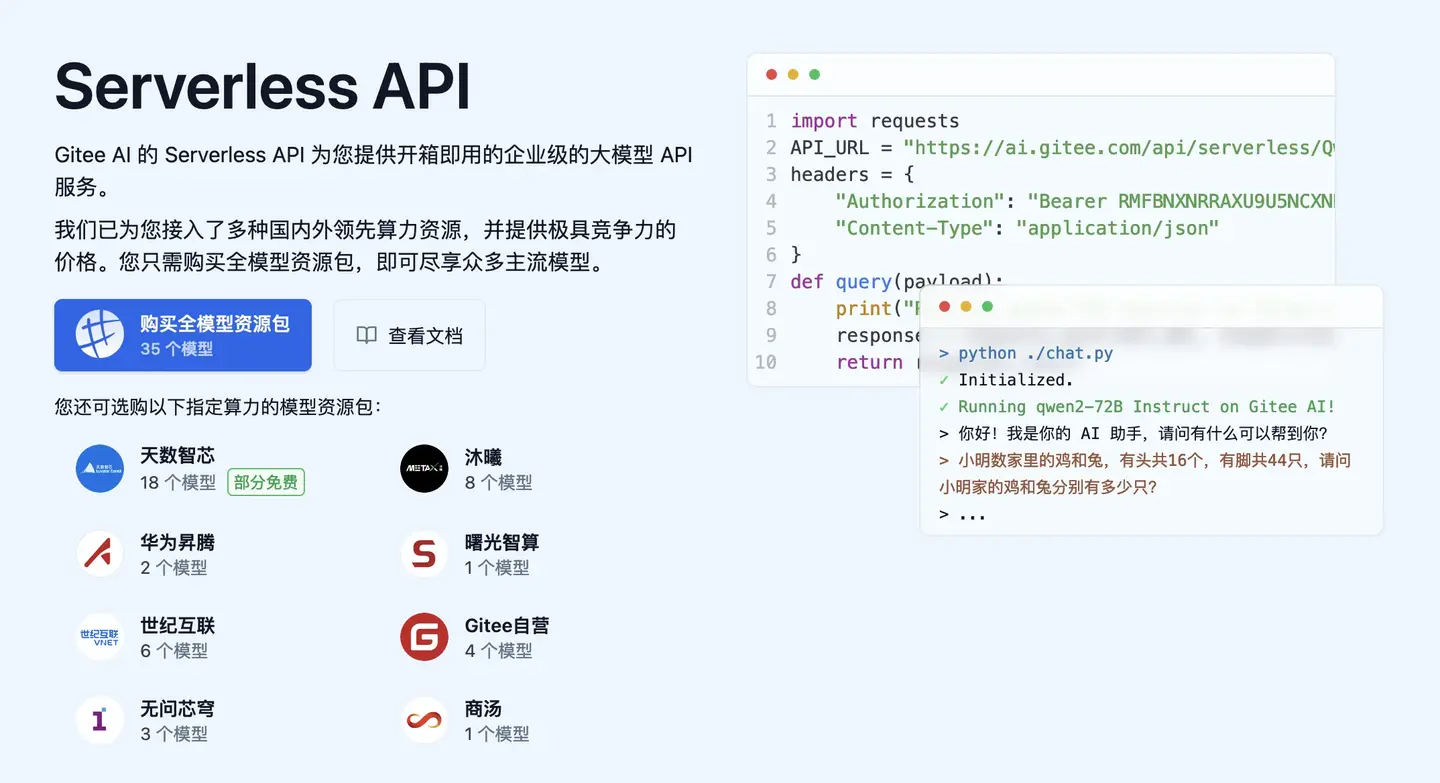
Task: Open the 18 个模型 link under 天数智芯
Action: (176, 481)
